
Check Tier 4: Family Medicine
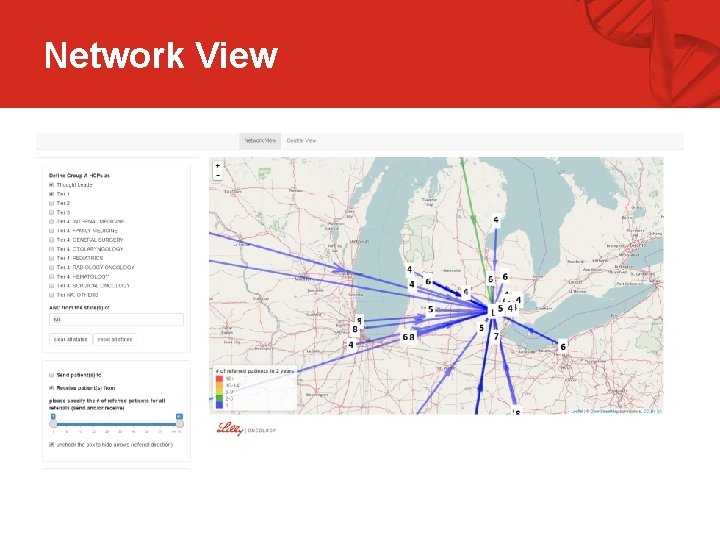[x=51, y=231]
